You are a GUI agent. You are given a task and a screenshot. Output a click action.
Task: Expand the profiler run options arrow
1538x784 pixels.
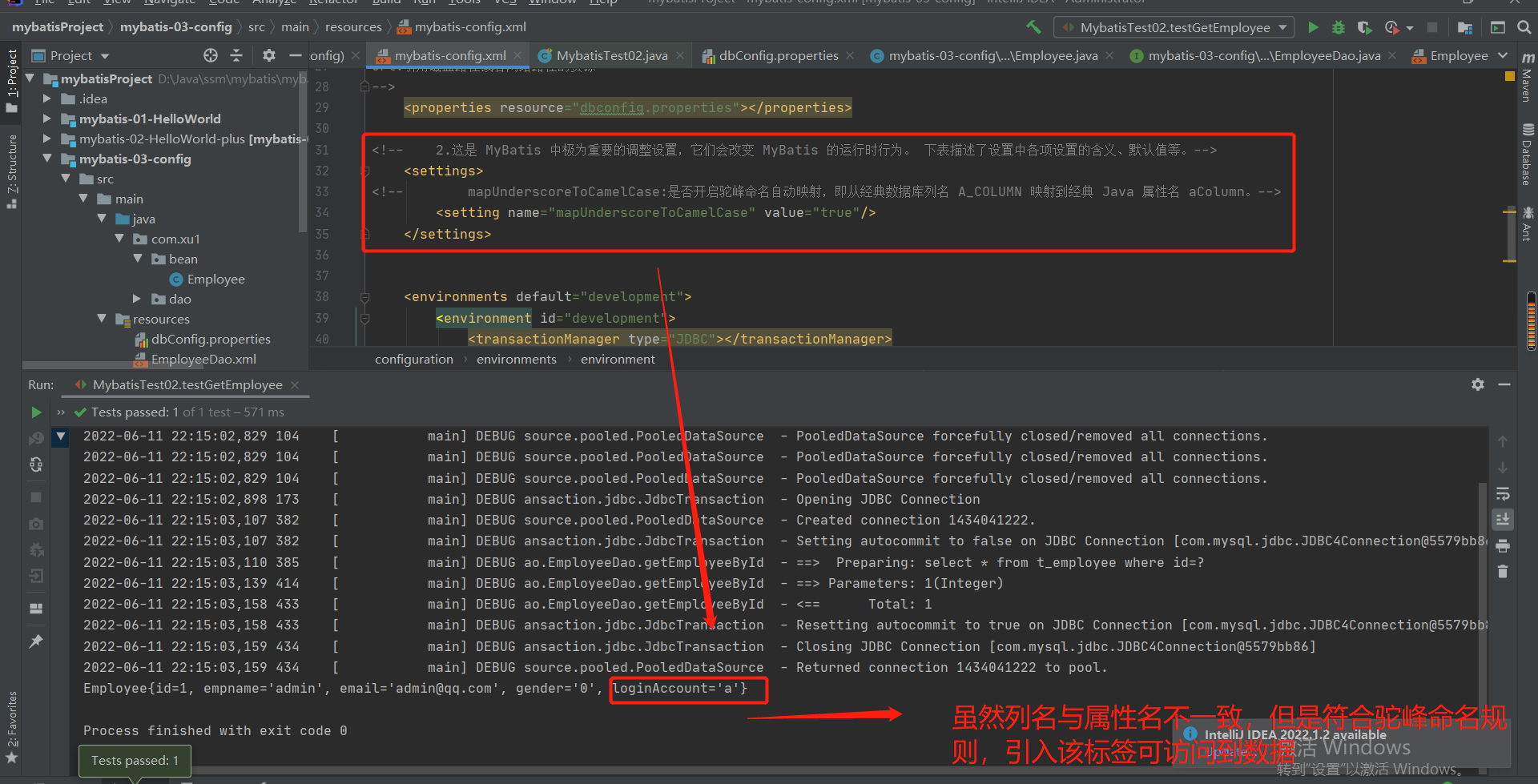pyautogui.click(x=1410, y=28)
